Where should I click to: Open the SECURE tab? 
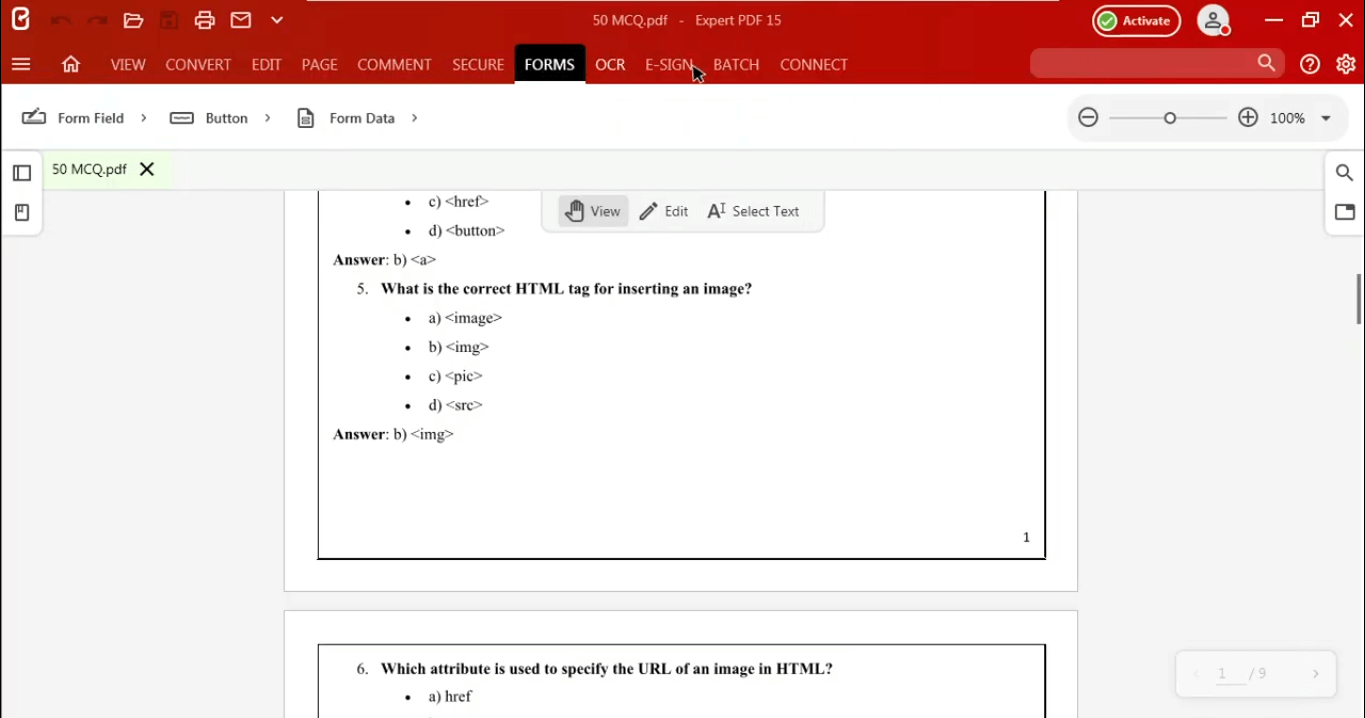tap(478, 65)
